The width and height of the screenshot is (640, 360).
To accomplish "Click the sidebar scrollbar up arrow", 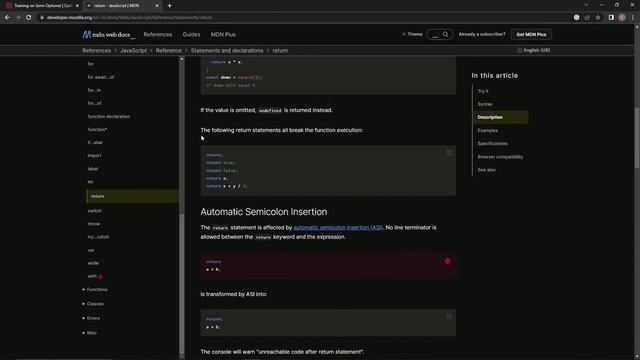I will point(182,59).
